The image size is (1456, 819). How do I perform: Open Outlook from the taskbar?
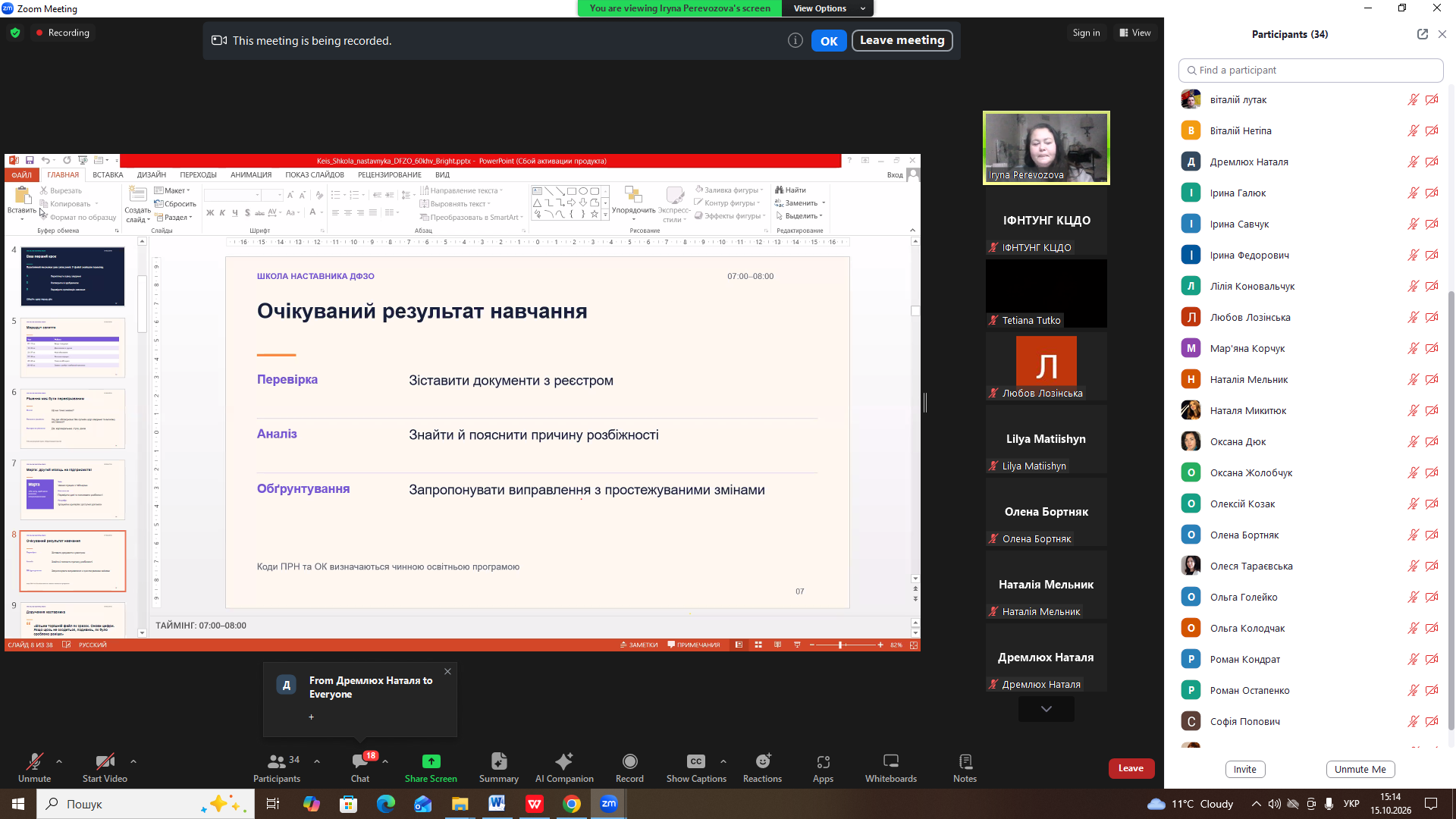(x=422, y=804)
